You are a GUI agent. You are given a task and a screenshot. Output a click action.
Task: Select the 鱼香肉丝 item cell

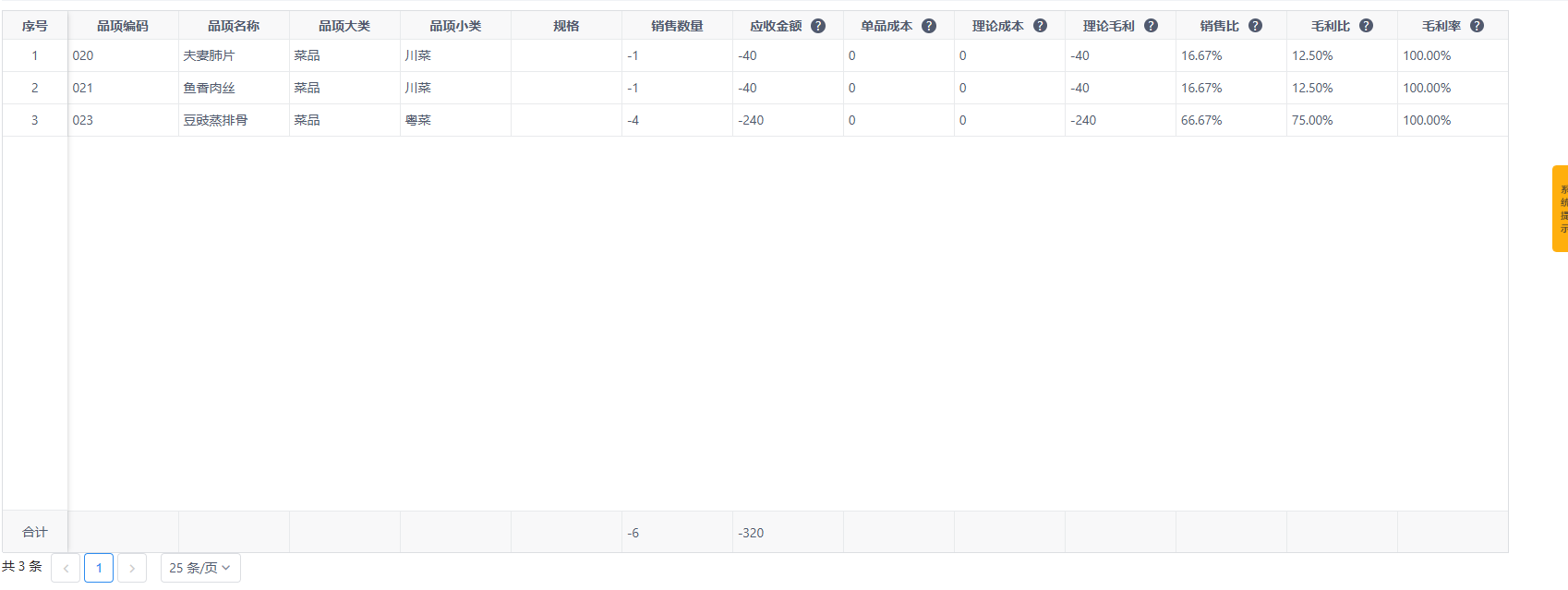tap(210, 88)
